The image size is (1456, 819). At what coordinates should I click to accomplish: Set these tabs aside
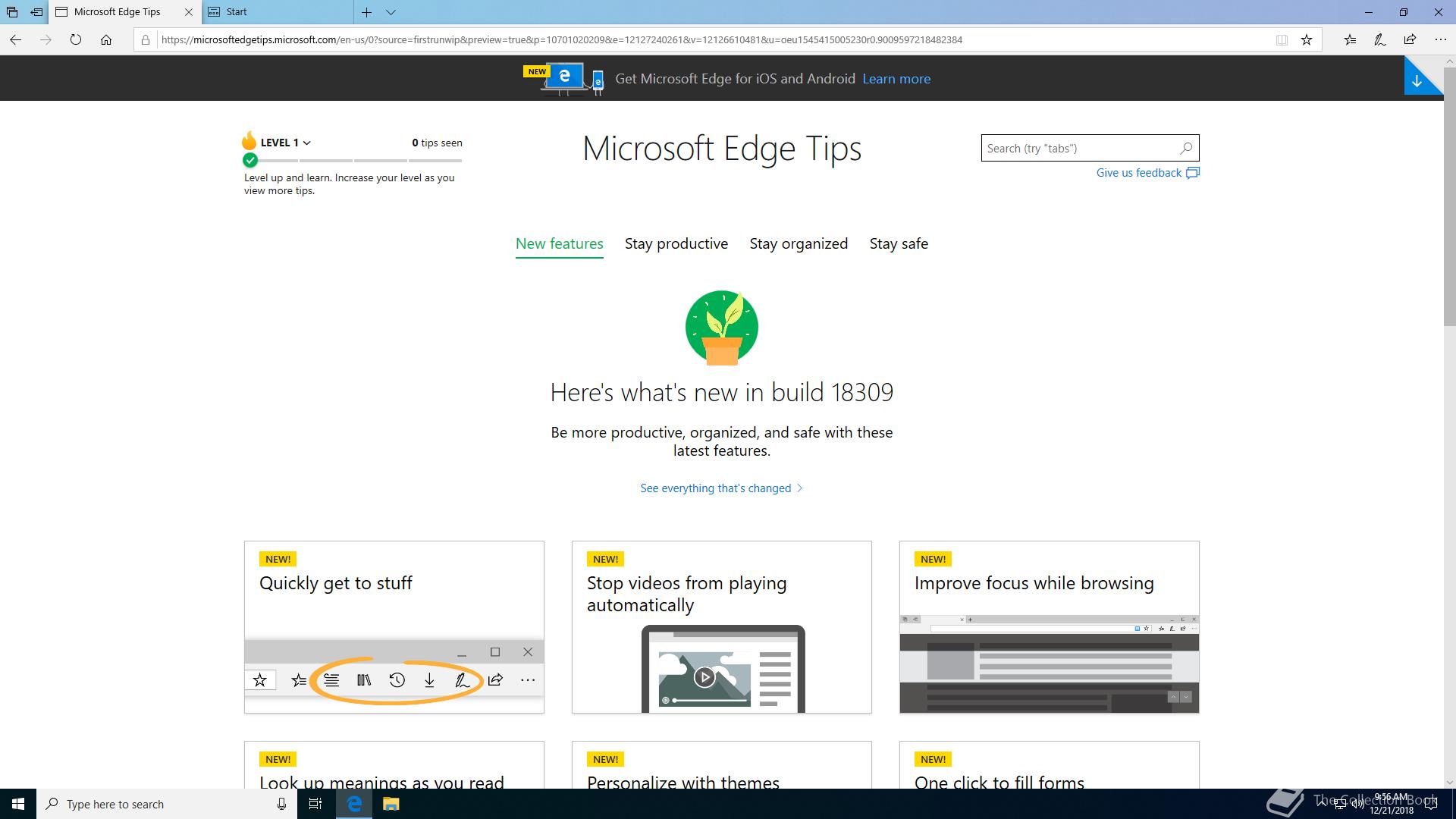[x=36, y=12]
